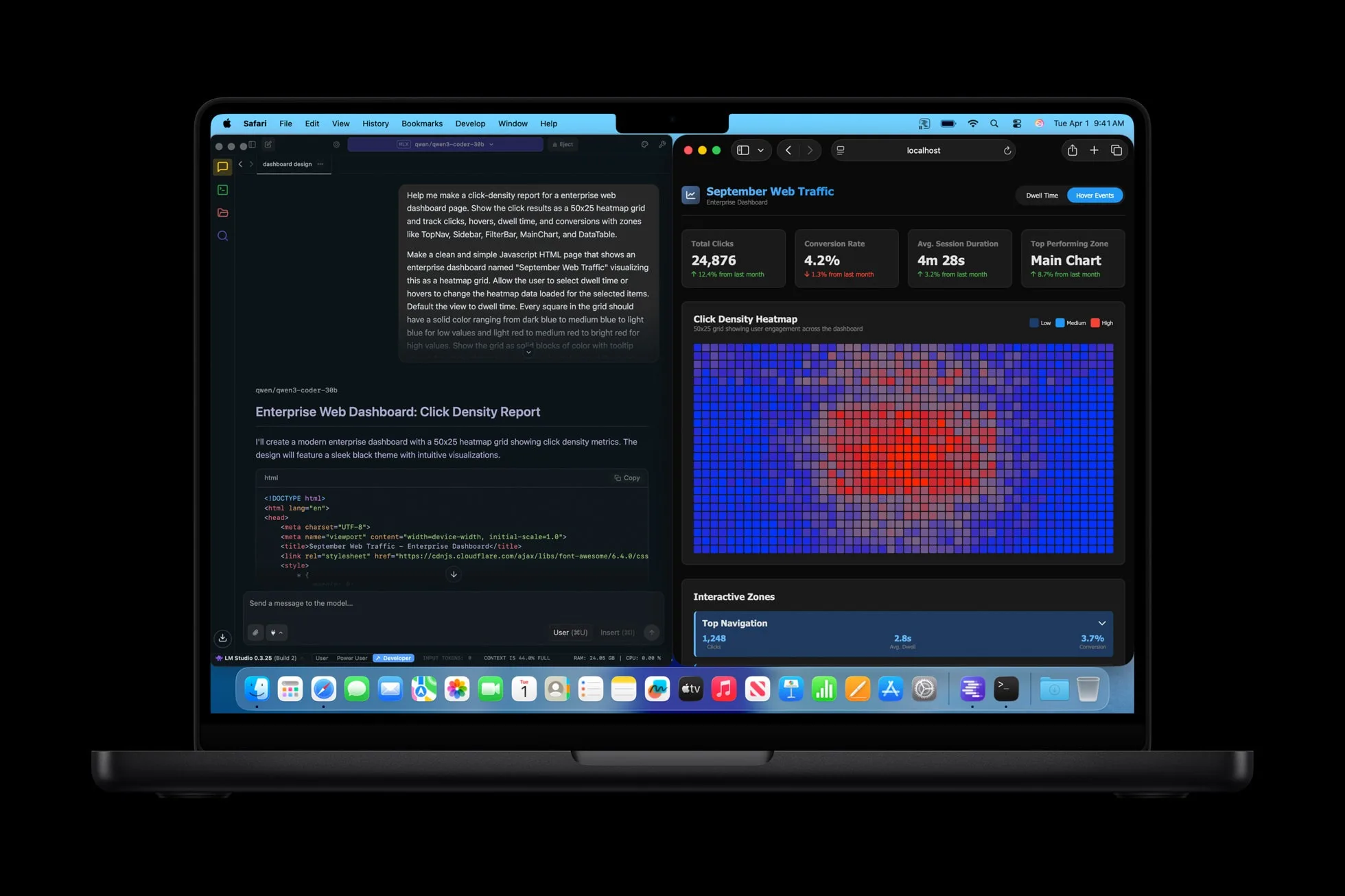
Task: Click the Send a message input field
Action: click(412, 603)
